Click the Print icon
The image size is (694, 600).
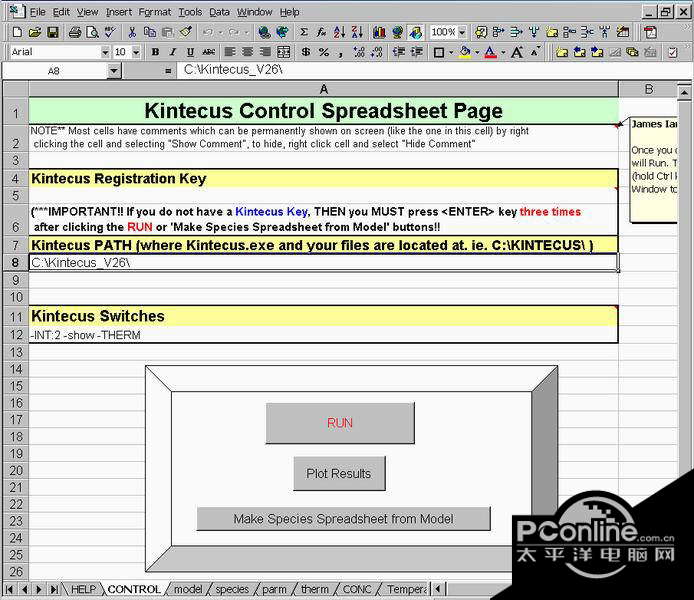point(75,32)
